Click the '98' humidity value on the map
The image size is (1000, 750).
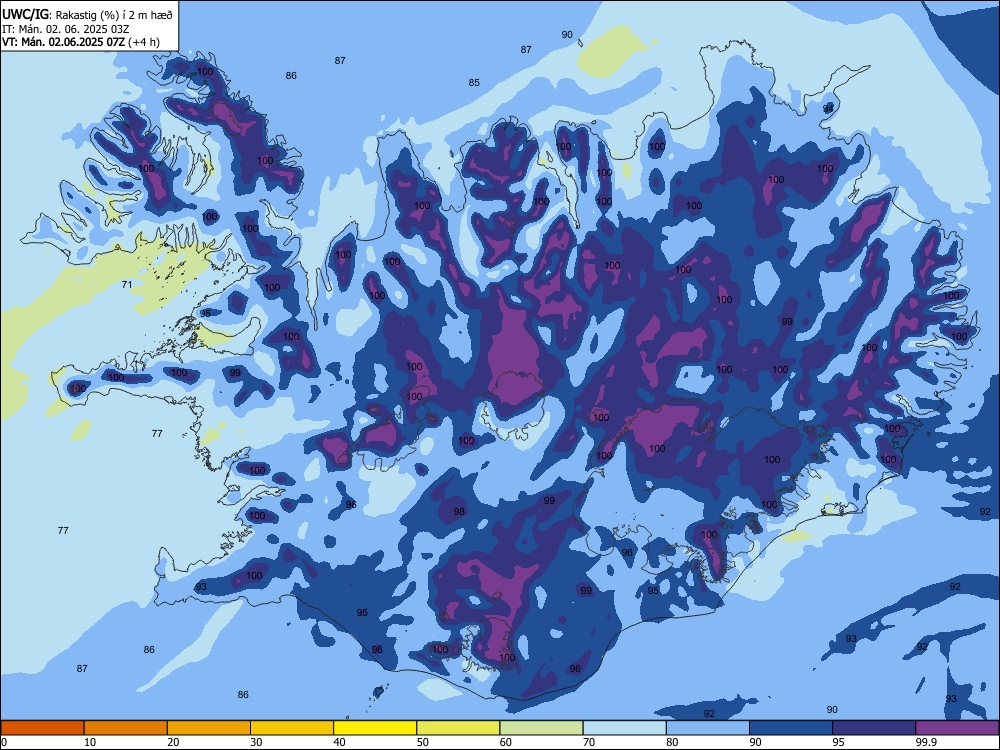pos(459,511)
